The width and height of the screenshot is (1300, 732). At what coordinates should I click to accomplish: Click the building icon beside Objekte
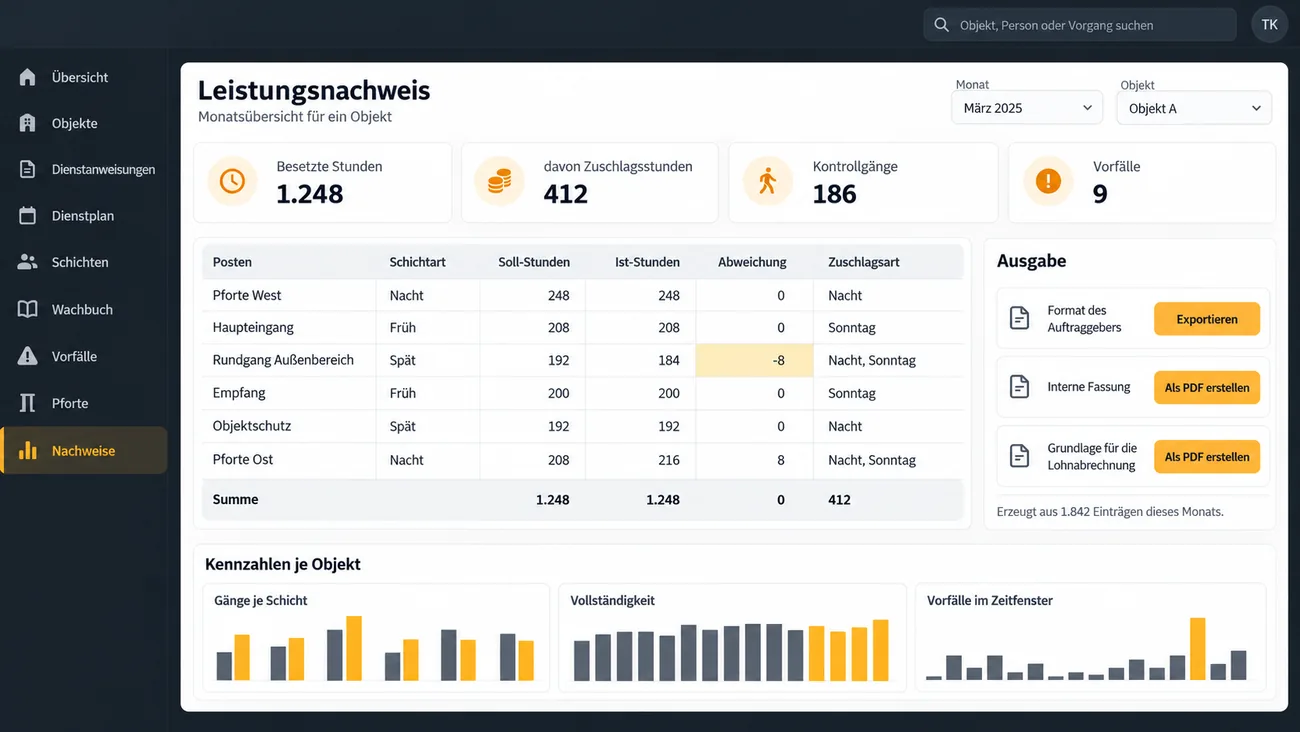28,123
